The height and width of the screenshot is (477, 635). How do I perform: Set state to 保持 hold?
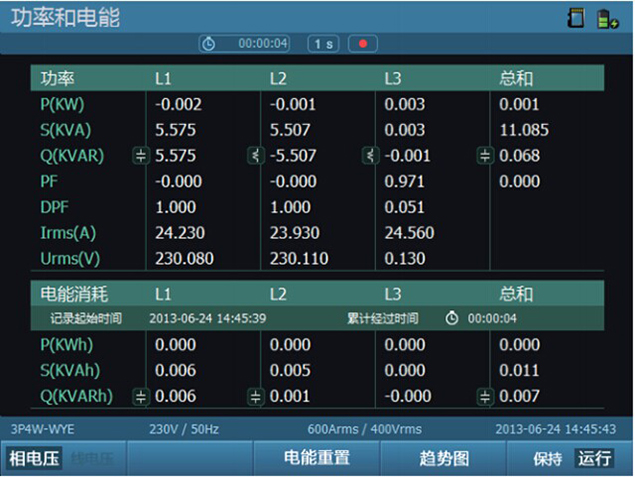click(547, 459)
